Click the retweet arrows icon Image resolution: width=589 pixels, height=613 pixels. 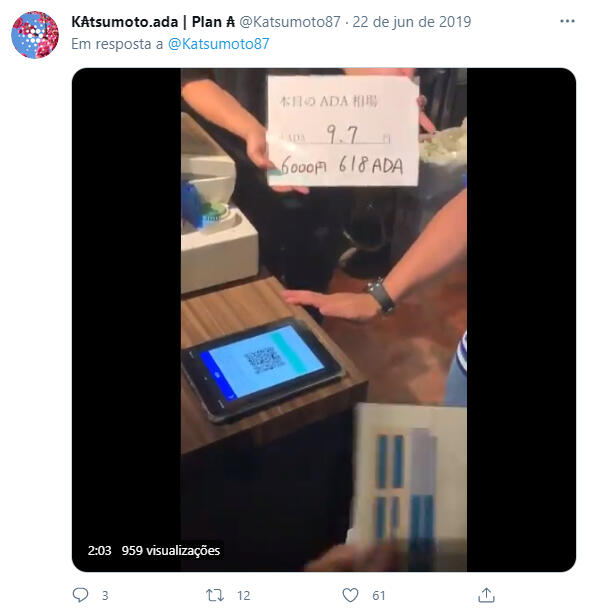point(215,595)
